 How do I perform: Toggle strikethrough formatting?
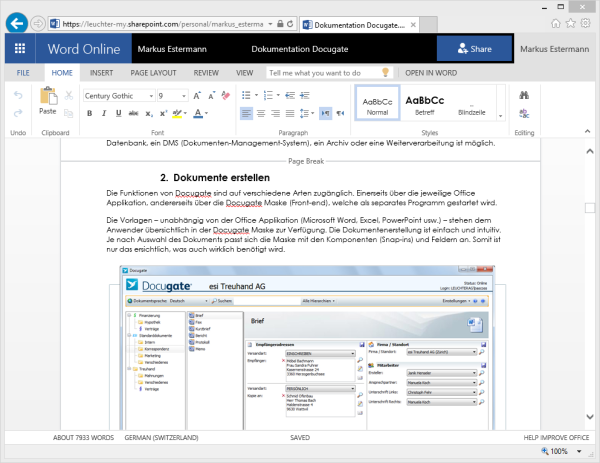tap(134, 113)
